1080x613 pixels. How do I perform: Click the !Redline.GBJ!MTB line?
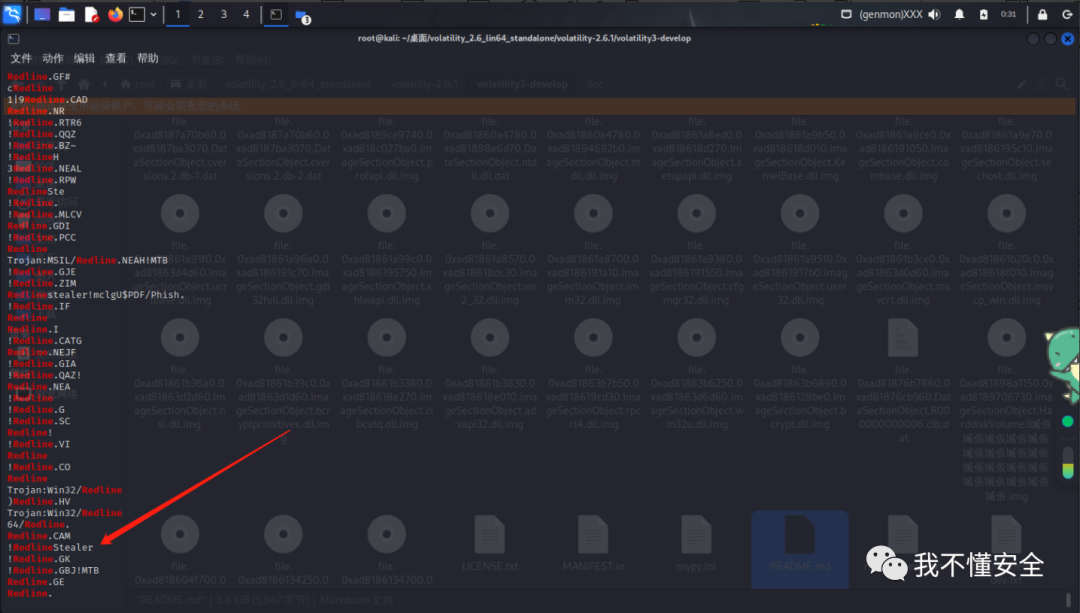tap(53, 570)
